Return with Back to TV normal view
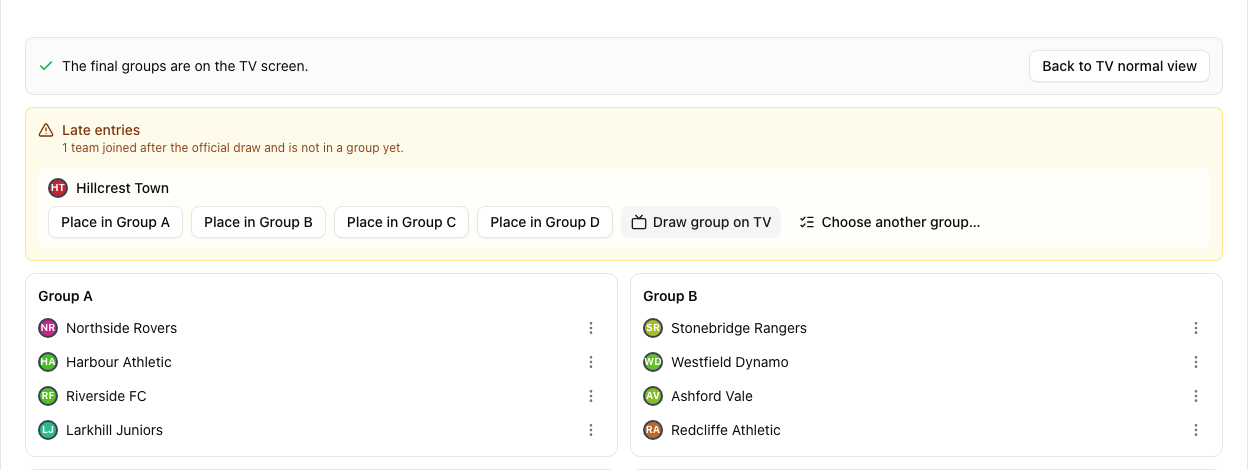Screen dimensions: 1248x470 click(1119, 66)
